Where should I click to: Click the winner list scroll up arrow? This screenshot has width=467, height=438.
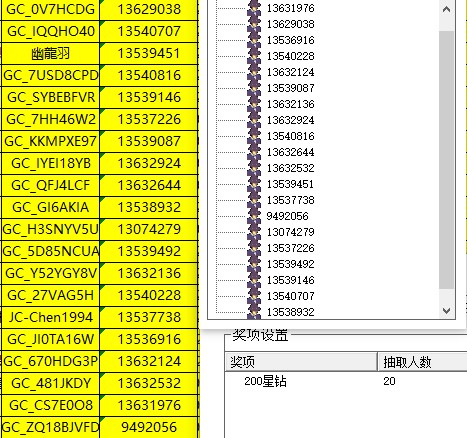446,9
